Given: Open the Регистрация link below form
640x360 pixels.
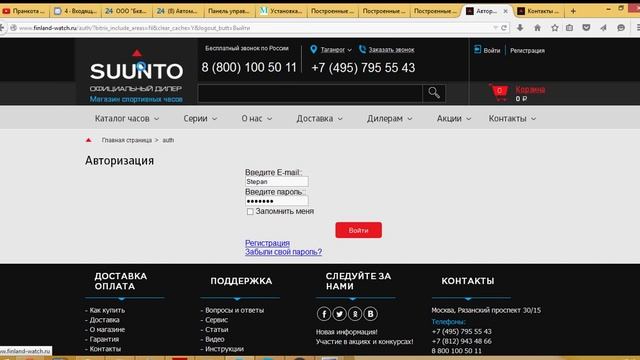Looking at the screenshot, I should pyautogui.click(x=267, y=243).
